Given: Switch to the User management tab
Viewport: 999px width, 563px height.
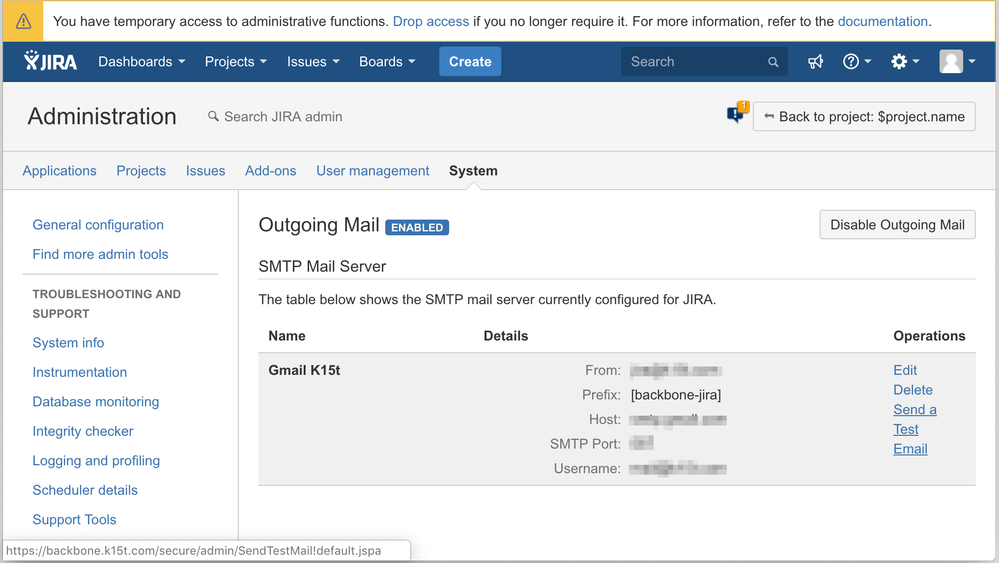Looking at the screenshot, I should pos(373,171).
